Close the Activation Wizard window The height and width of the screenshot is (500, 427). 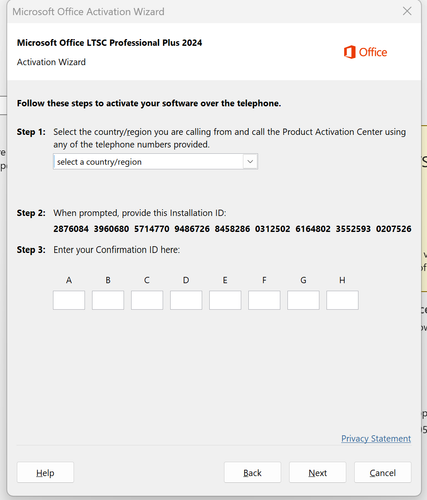coord(407,11)
